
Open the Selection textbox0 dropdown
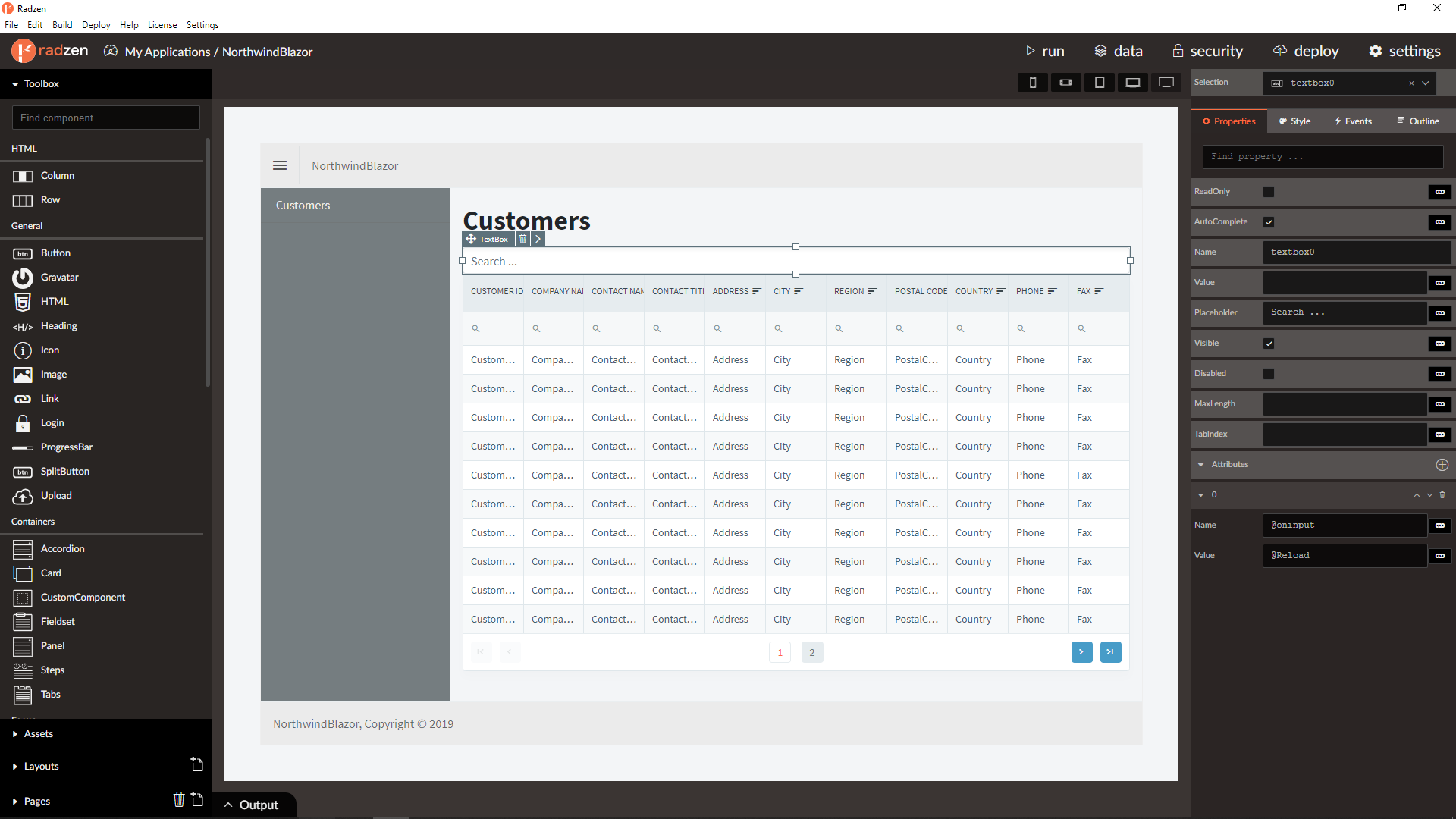pyautogui.click(x=1426, y=83)
